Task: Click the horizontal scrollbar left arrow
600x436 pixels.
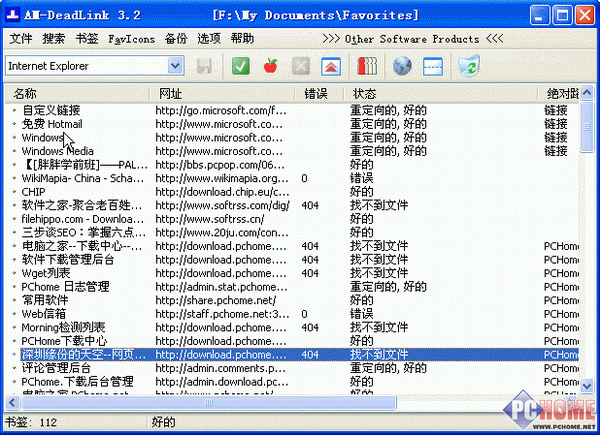Action: coord(12,402)
